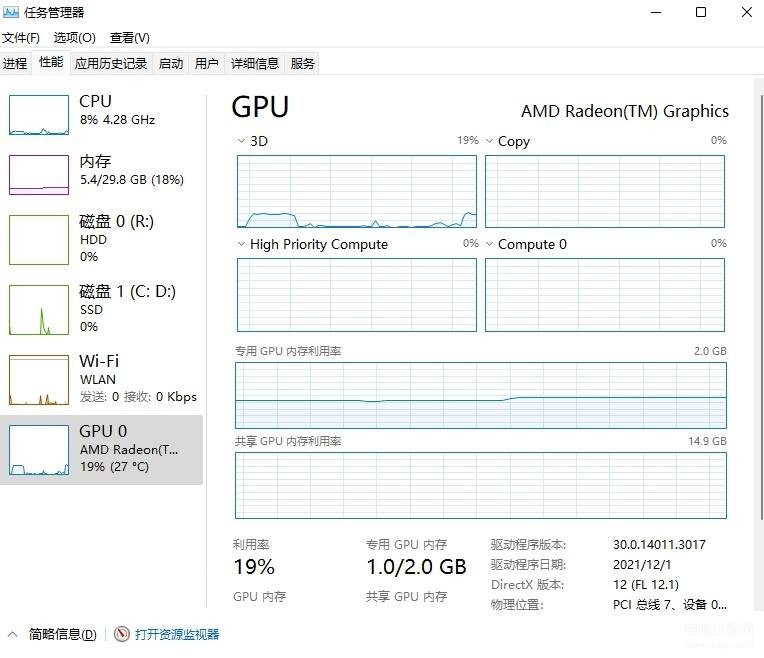764x658 pixels.
Task: Select the Wi-Fi WLAN performance entry
Action: click(x=101, y=379)
